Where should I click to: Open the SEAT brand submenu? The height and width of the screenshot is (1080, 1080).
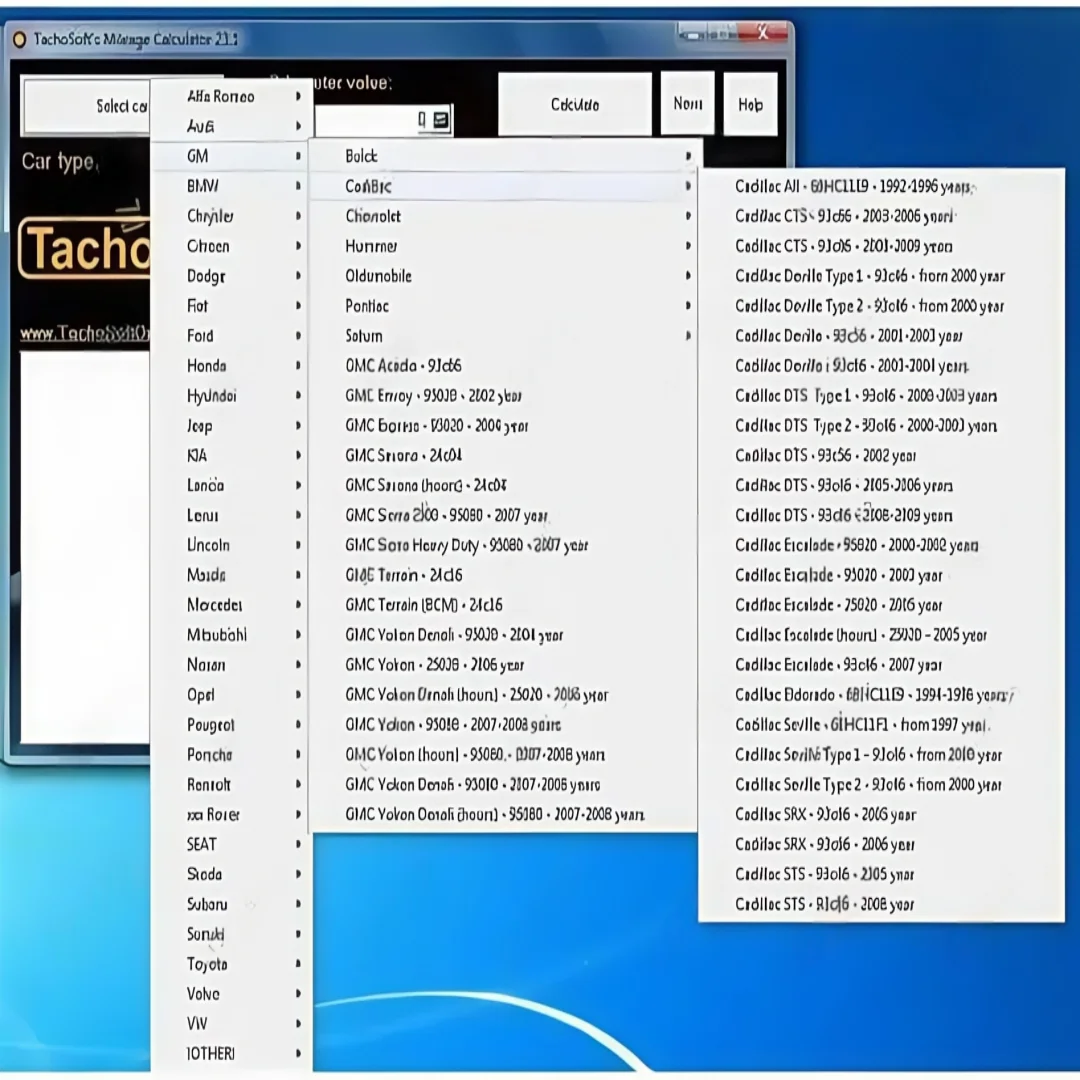231,844
